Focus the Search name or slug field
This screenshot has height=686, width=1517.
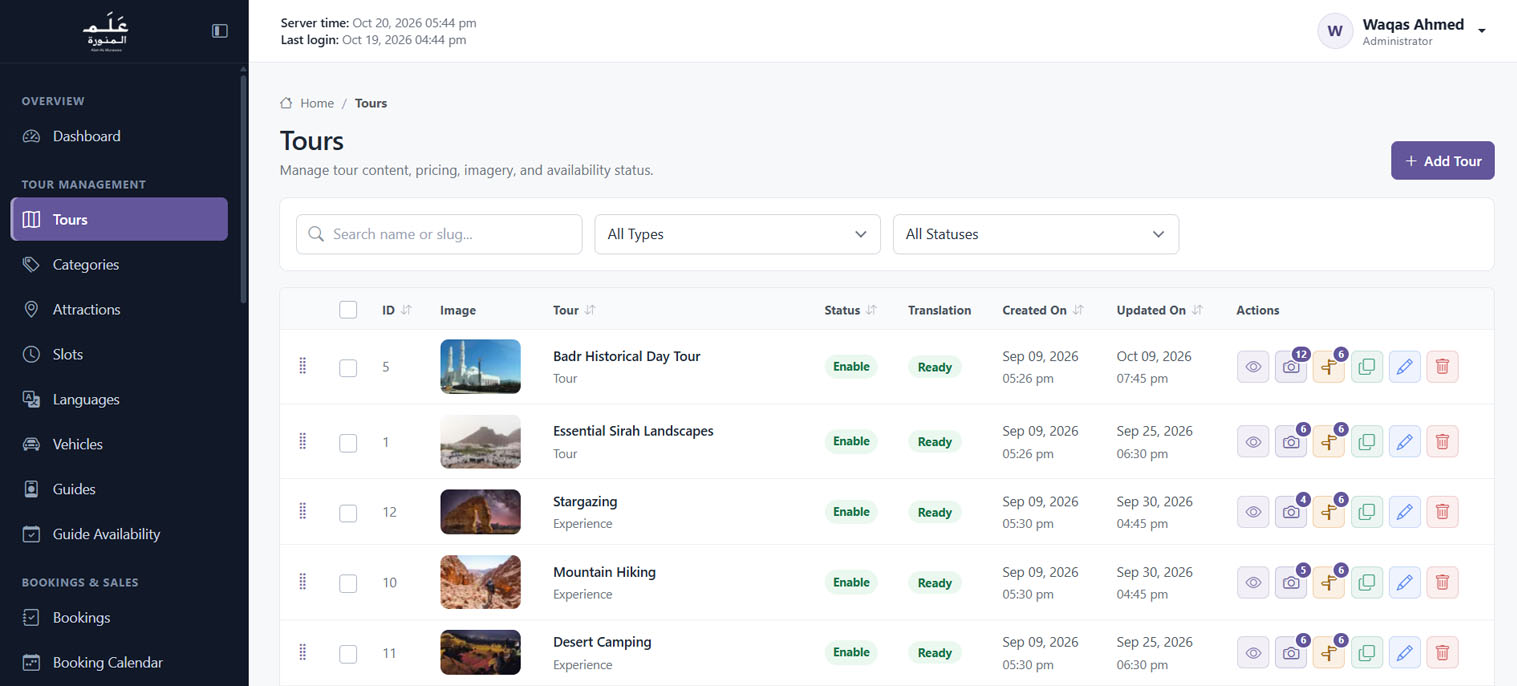(439, 234)
